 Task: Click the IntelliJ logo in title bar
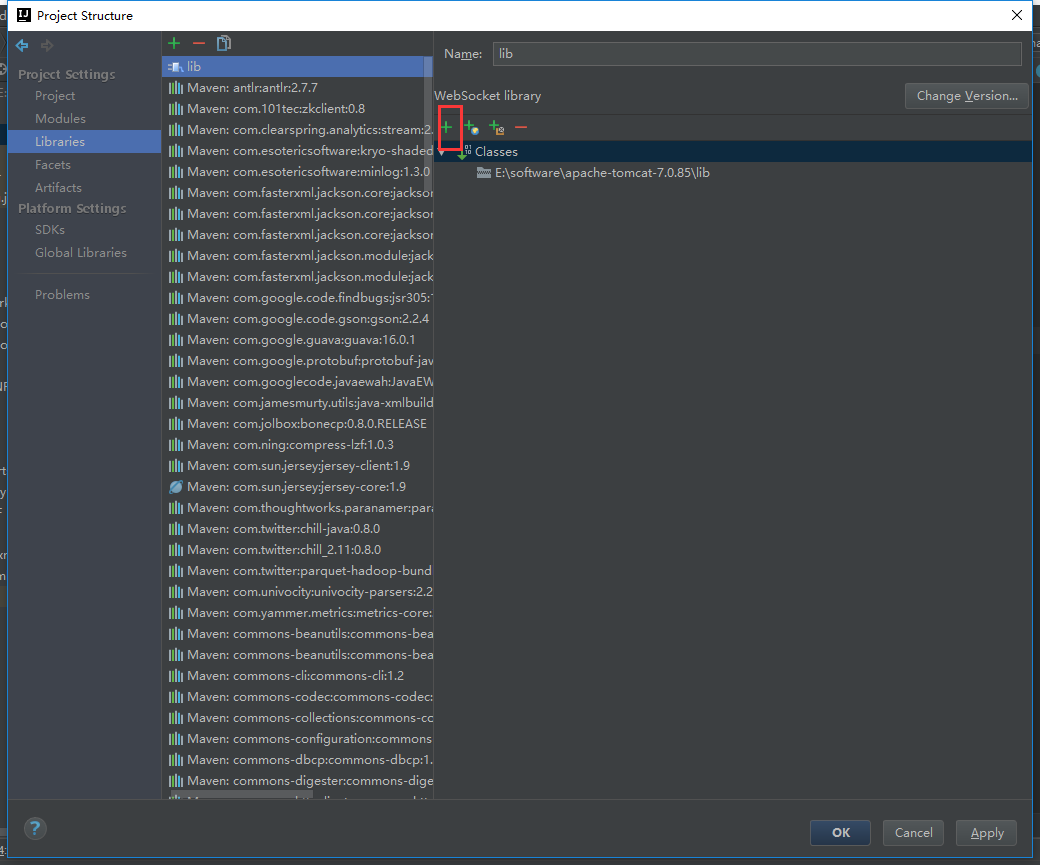coord(24,15)
